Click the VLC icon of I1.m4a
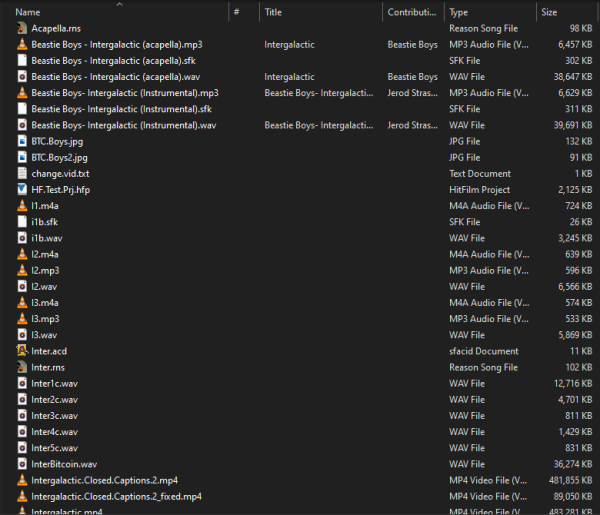This screenshot has height=515, width=600. click(x=22, y=206)
